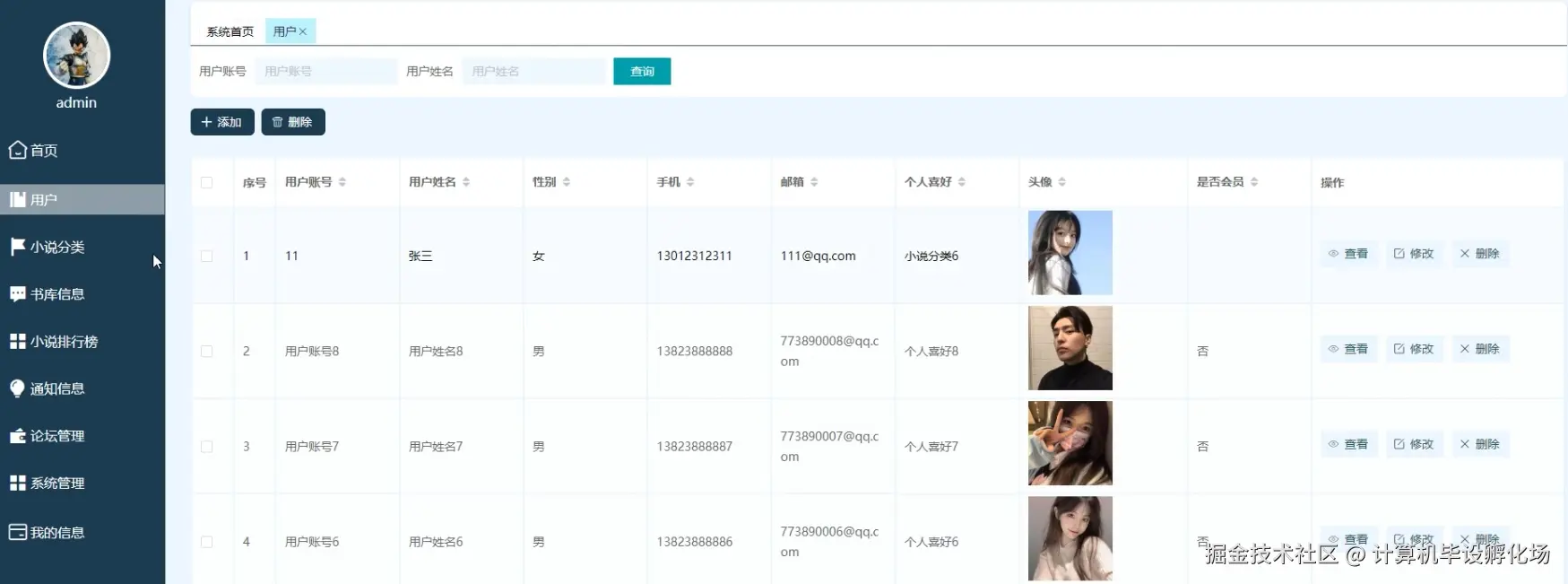Click 修改 for 用户账号8
The image size is (1568, 584).
click(1414, 349)
